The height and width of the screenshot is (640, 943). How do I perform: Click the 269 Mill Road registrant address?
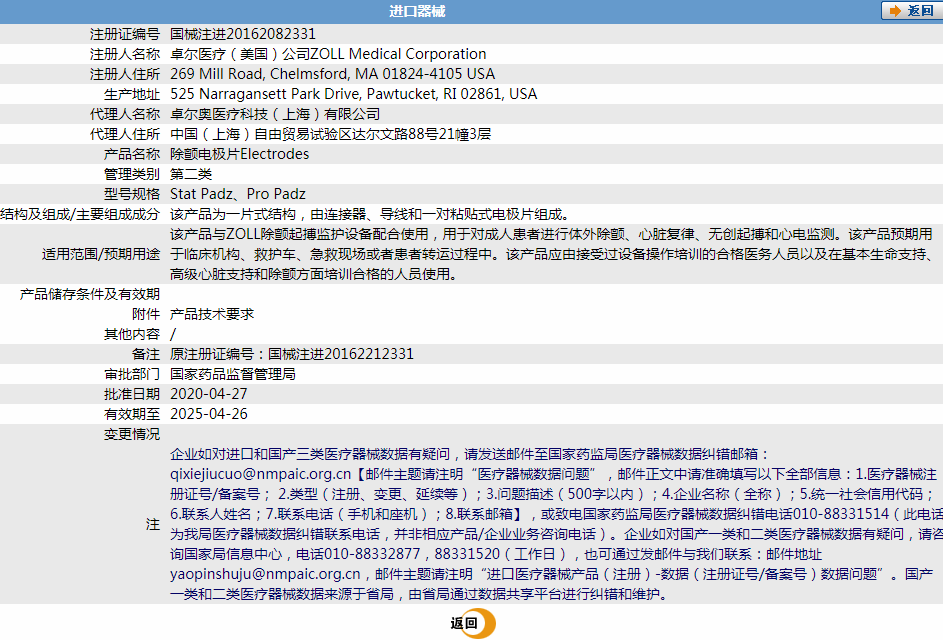pos(332,74)
